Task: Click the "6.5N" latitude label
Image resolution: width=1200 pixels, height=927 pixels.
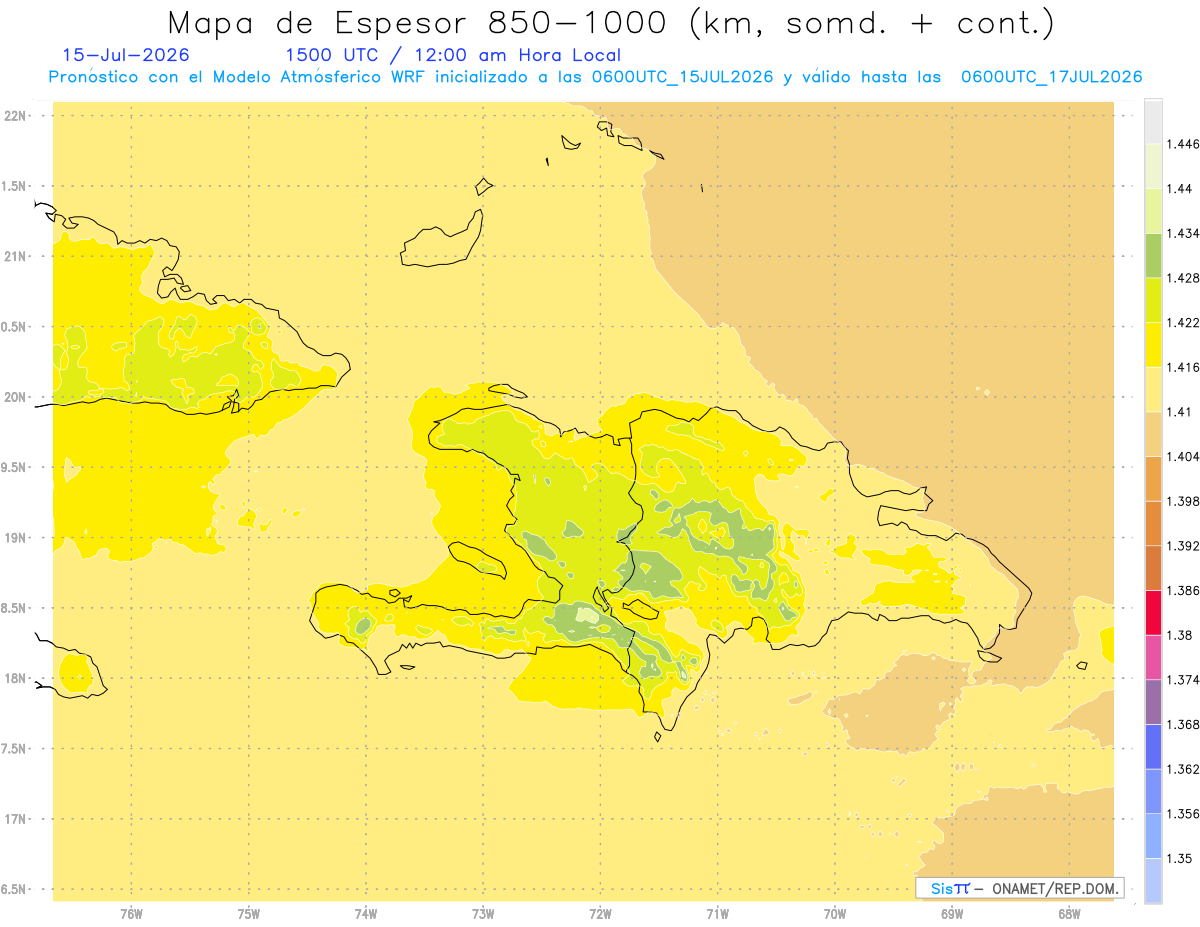Action: click(14, 889)
